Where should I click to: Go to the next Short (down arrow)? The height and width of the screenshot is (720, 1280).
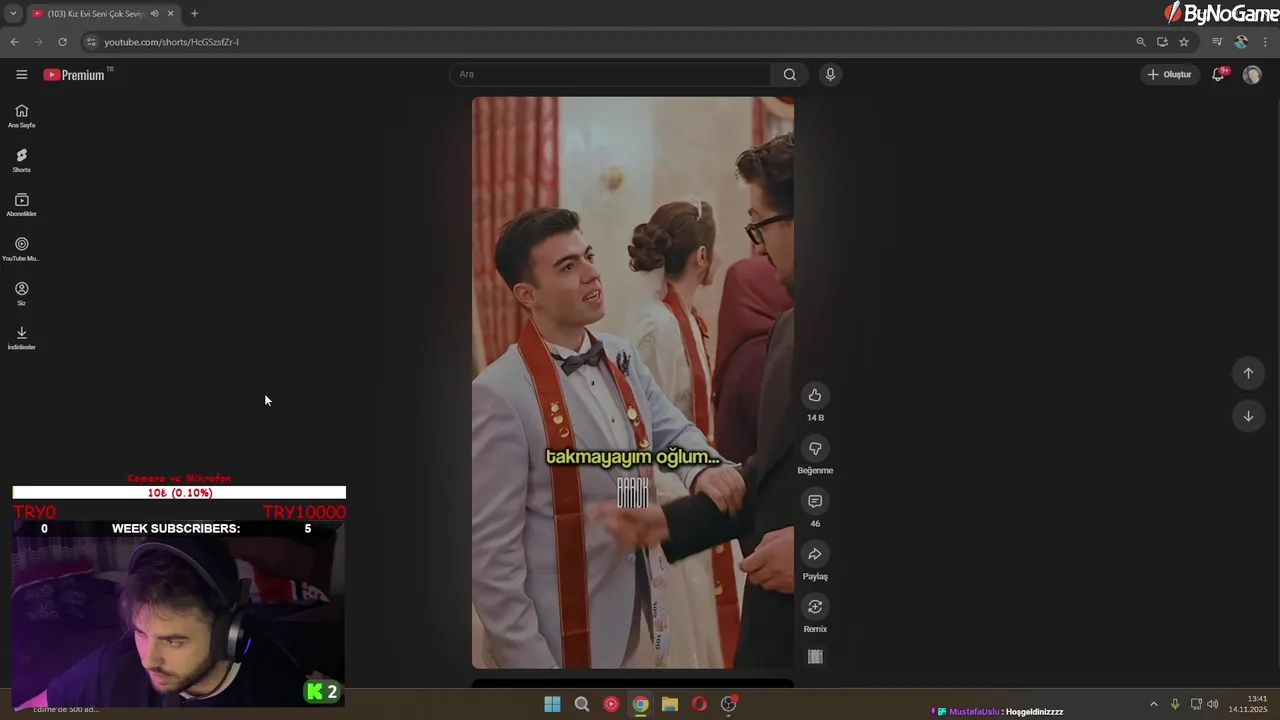[x=1248, y=416]
